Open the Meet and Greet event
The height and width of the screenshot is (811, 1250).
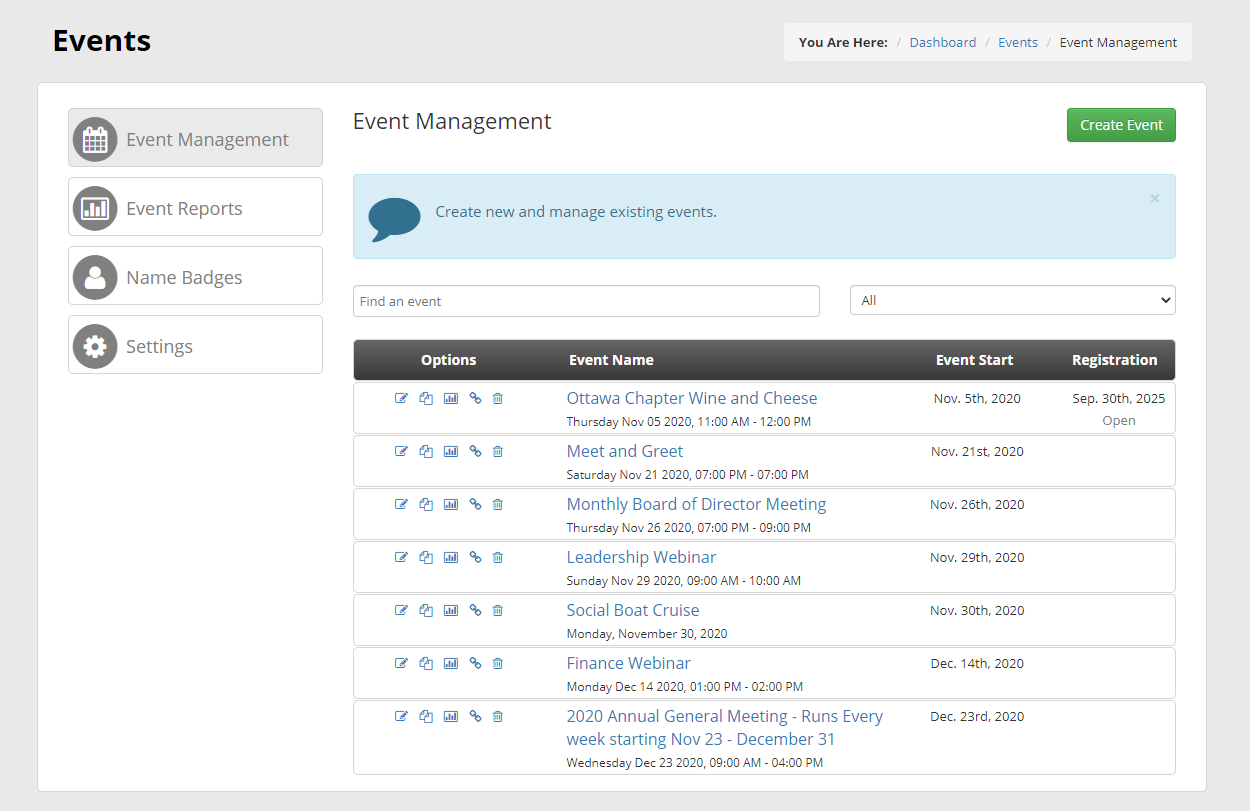point(625,451)
